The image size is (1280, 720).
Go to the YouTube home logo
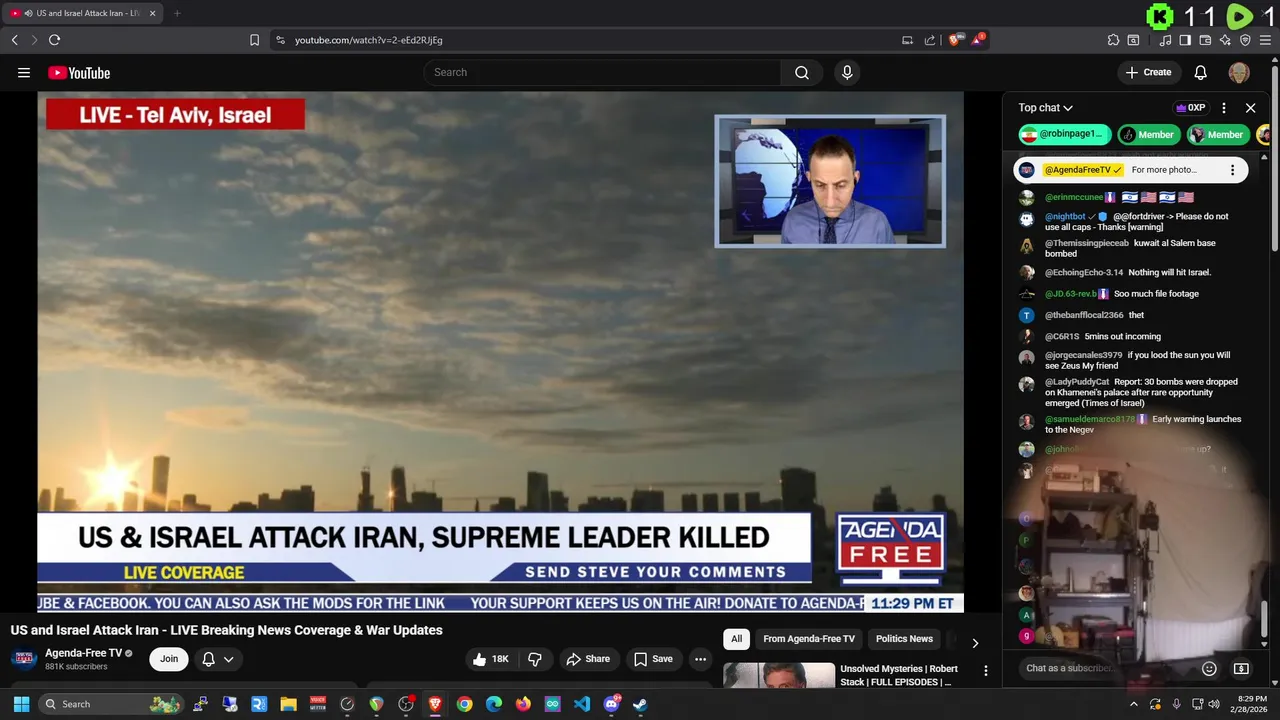pos(79,72)
